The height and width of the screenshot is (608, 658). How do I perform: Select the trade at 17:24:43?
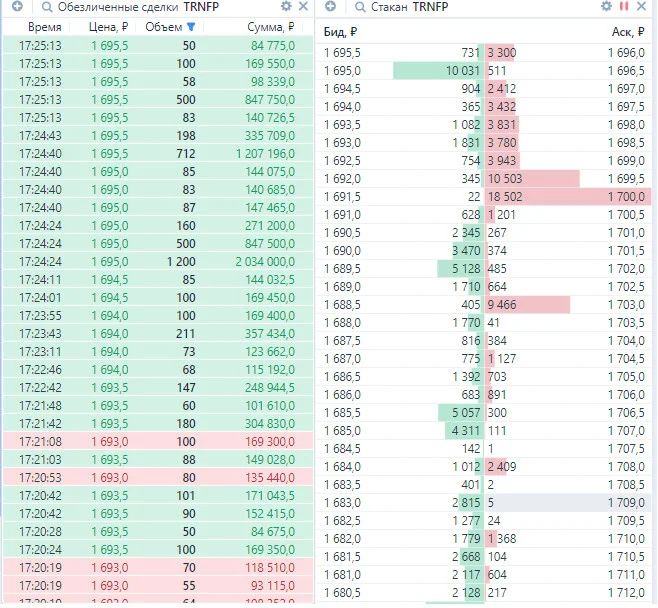[x=158, y=136]
